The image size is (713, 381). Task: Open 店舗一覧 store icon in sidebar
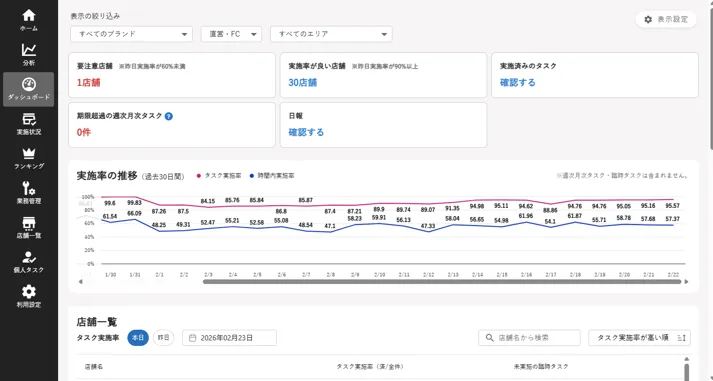point(29,223)
